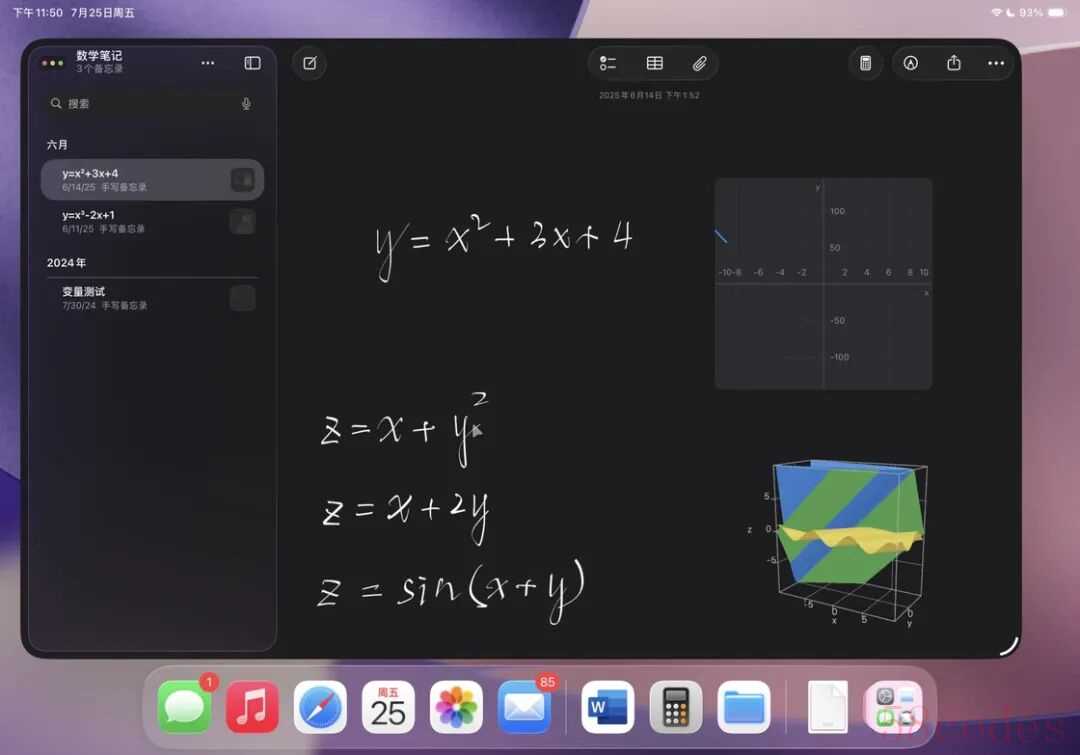Open the attachment paperclip menu
Viewport: 1080px width, 755px height.
699,63
